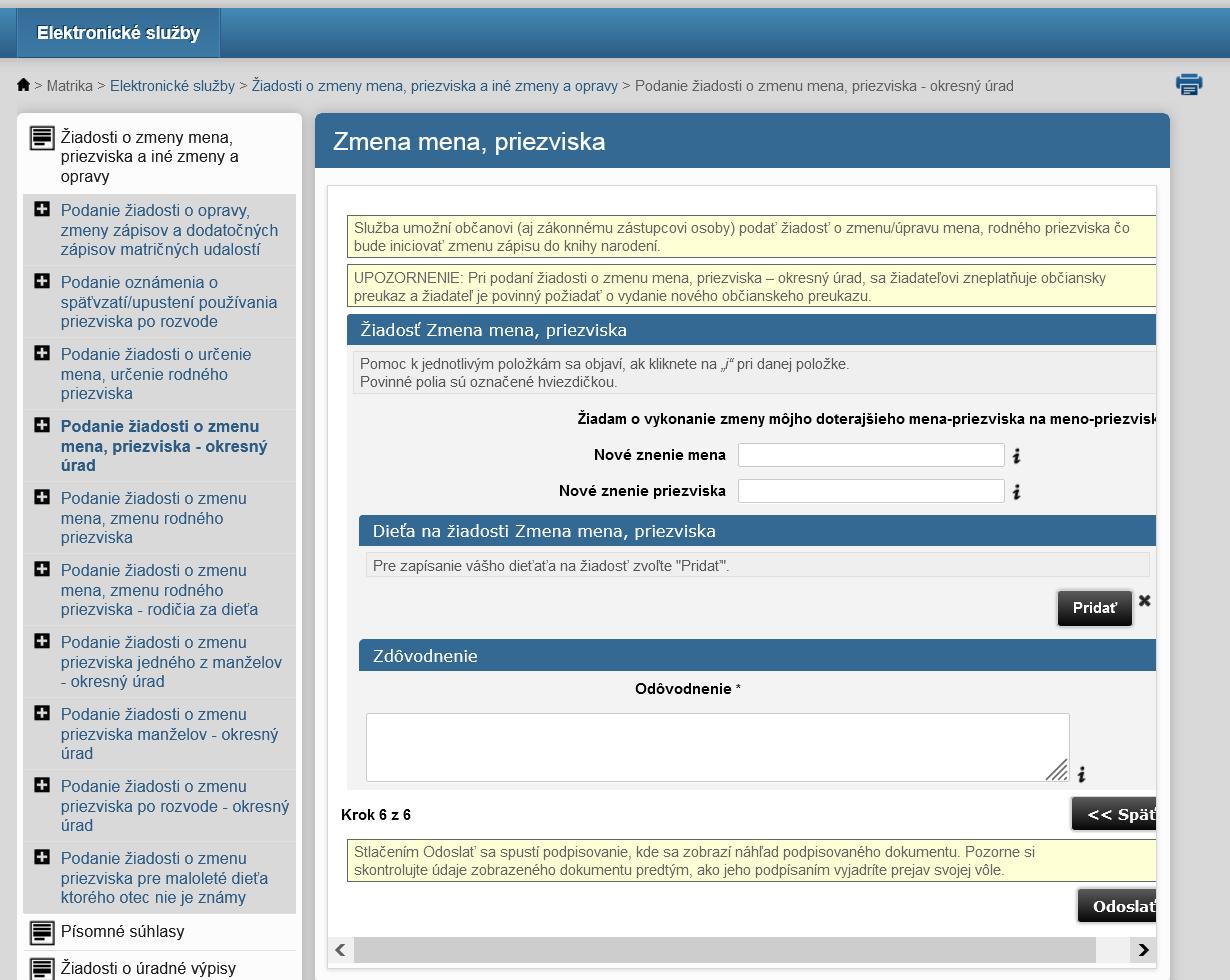Click the Matrika breadcrumb link
This screenshot has width=1230, height=980.
tap(69, 86)
